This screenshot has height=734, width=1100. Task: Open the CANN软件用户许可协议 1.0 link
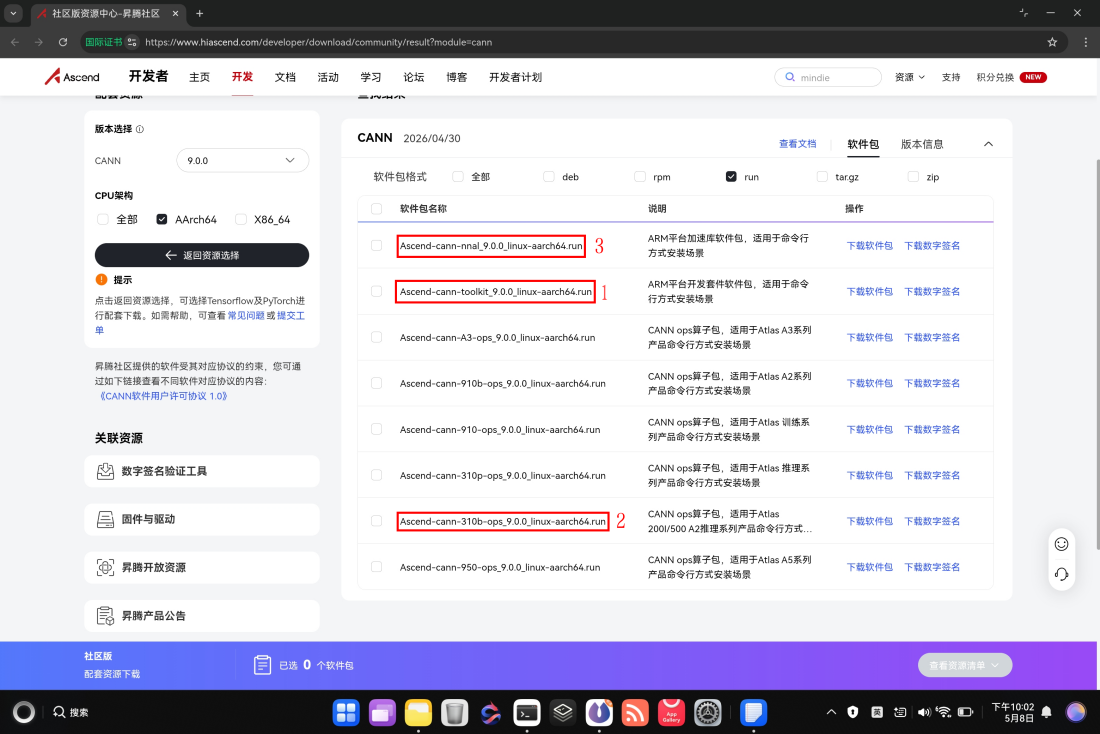click(163, 396)
